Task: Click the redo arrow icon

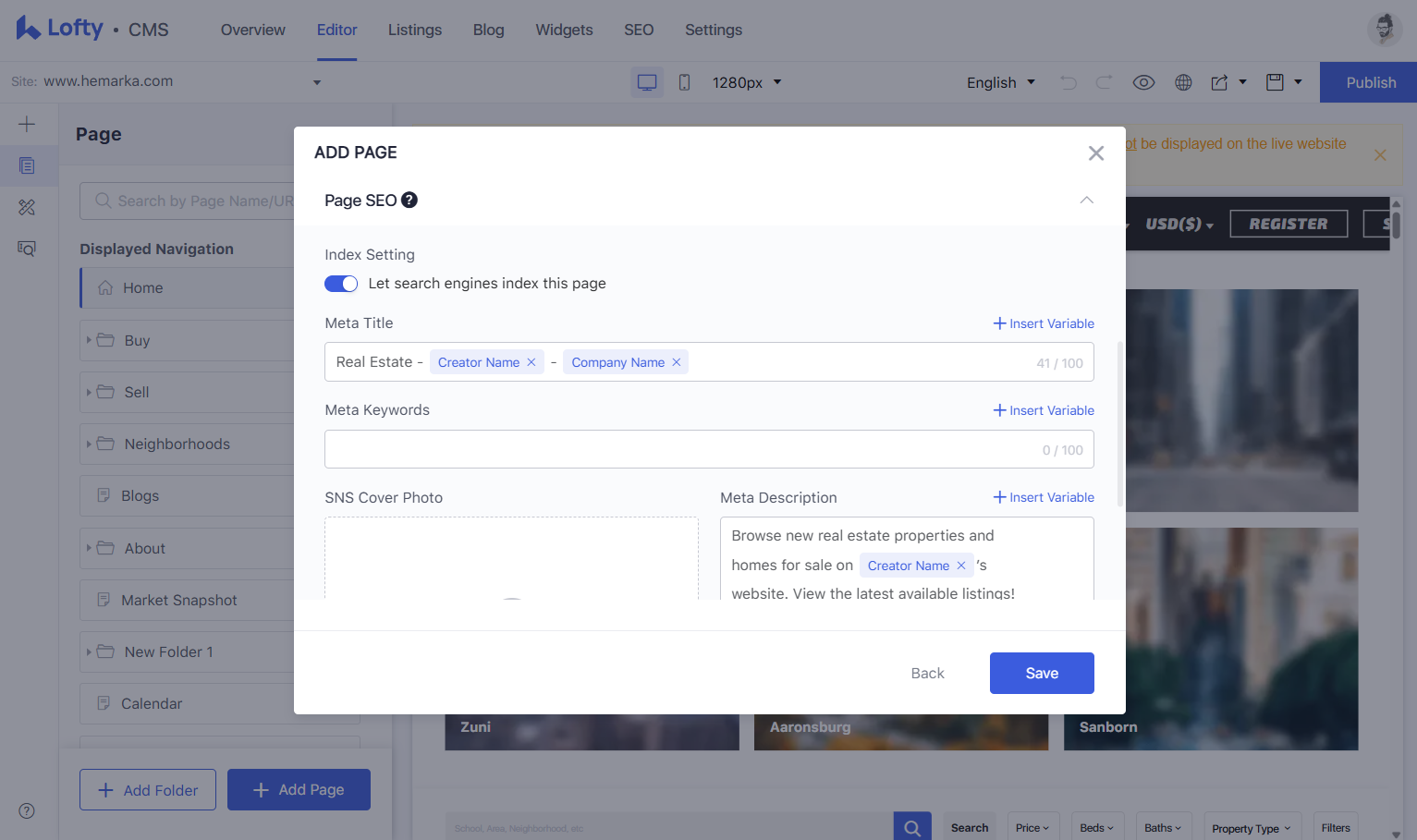Action: point(1104,82)
